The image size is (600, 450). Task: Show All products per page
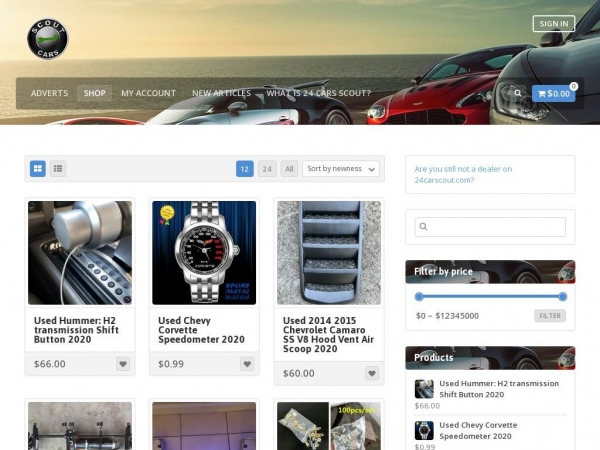coord(289,169)
